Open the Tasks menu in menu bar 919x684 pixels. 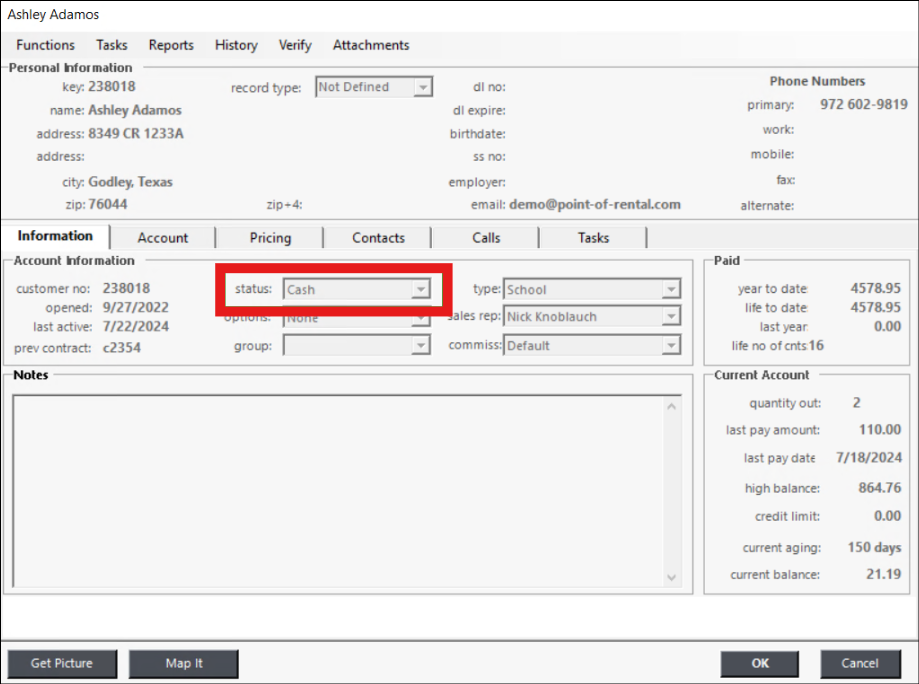[111, 45]
